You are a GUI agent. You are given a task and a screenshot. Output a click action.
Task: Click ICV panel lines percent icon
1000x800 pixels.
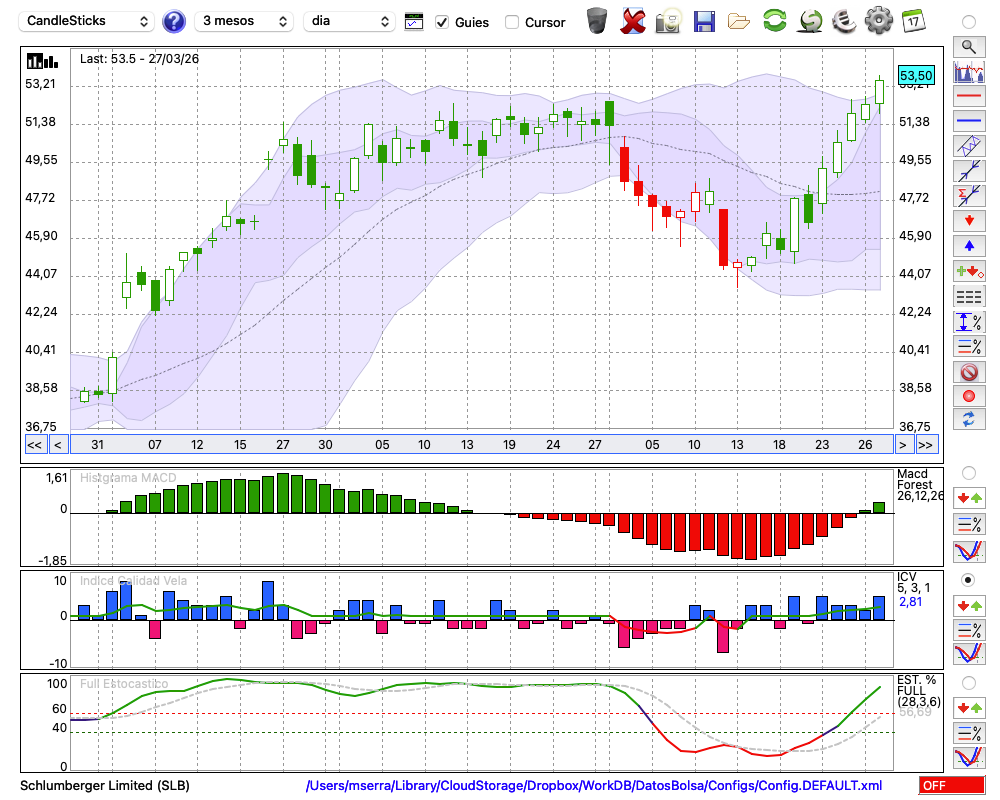[969, 630]
